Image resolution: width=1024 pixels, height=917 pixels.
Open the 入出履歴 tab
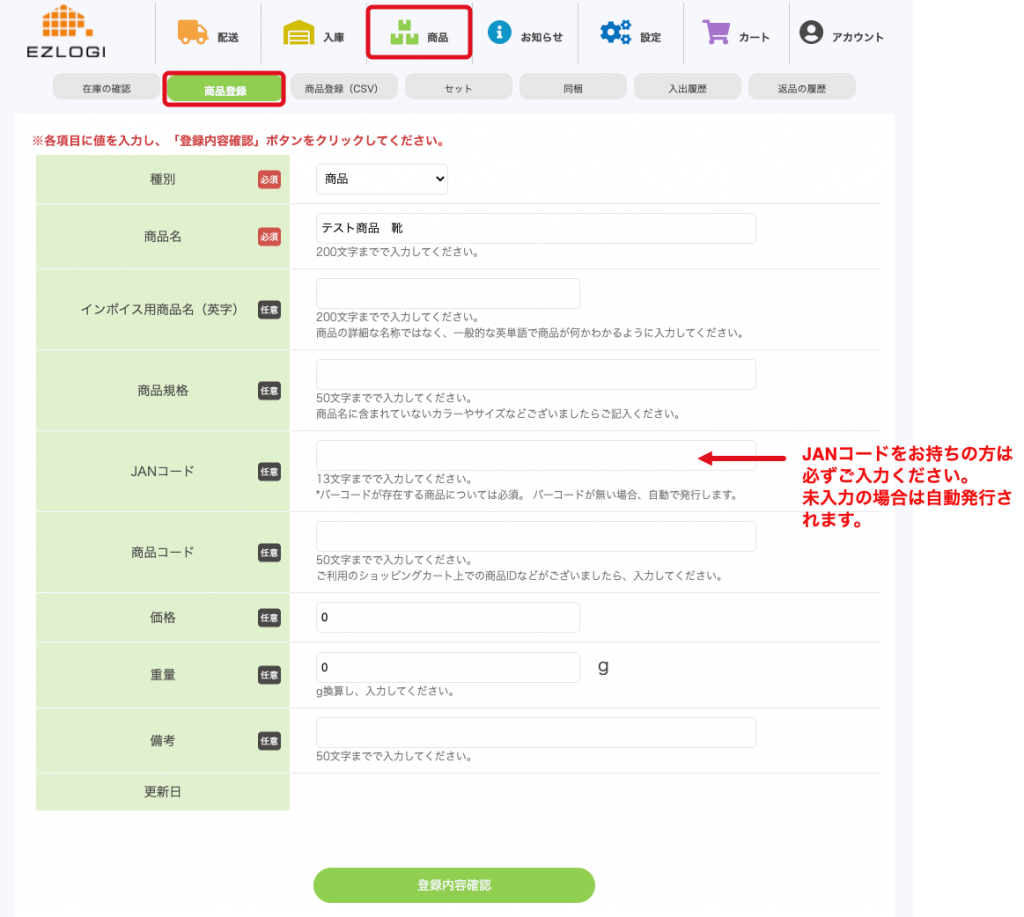(x=687, y=88)
